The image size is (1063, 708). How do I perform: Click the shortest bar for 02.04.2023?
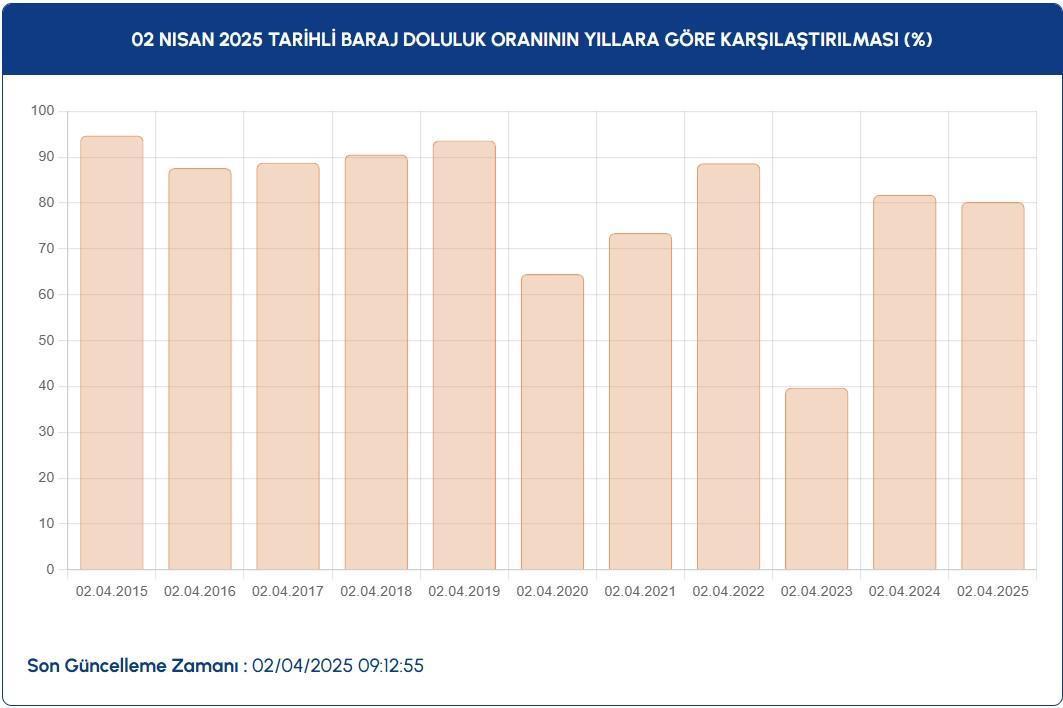point(817,479)
